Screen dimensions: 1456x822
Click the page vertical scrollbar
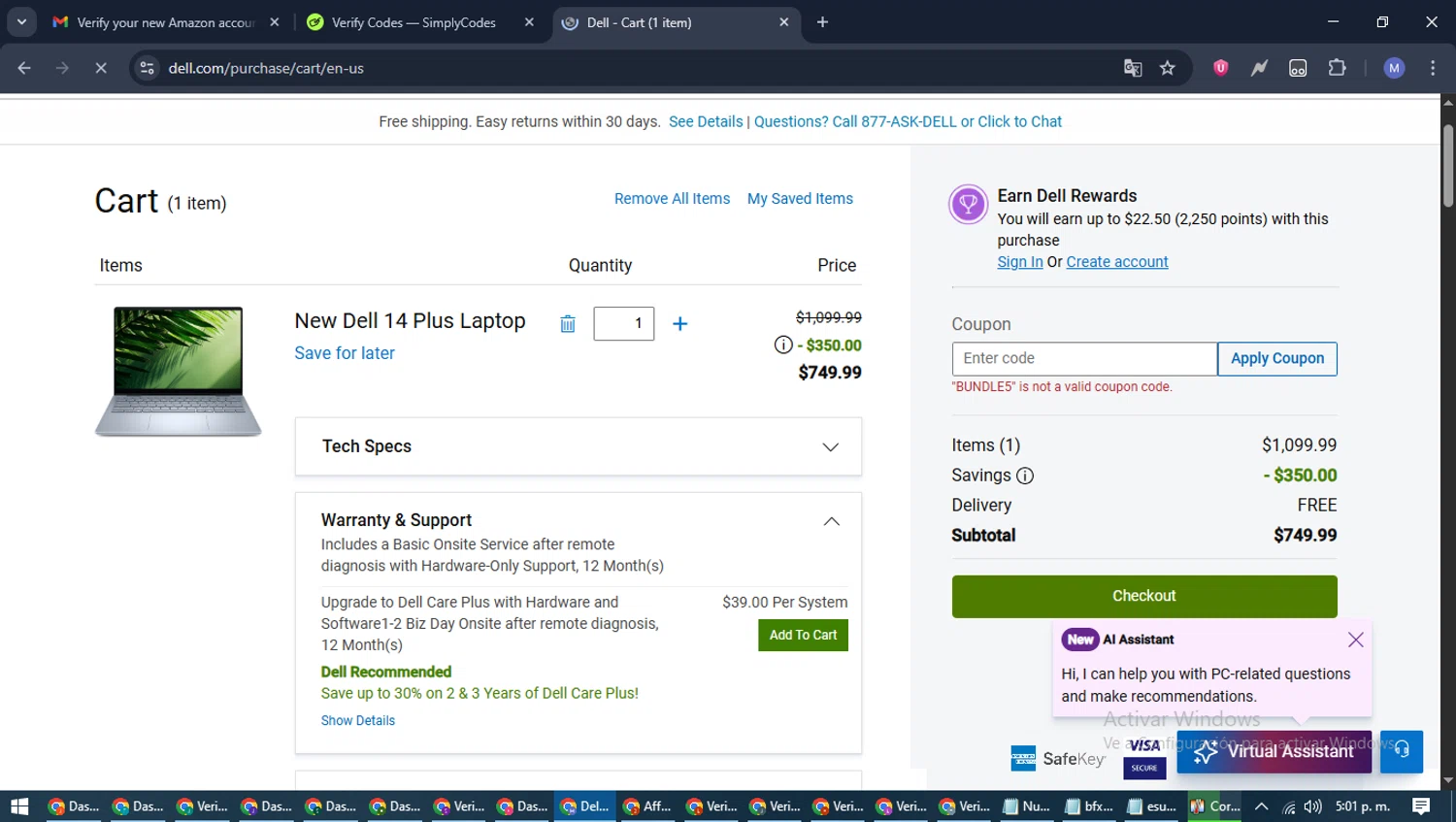point(1448,165)
